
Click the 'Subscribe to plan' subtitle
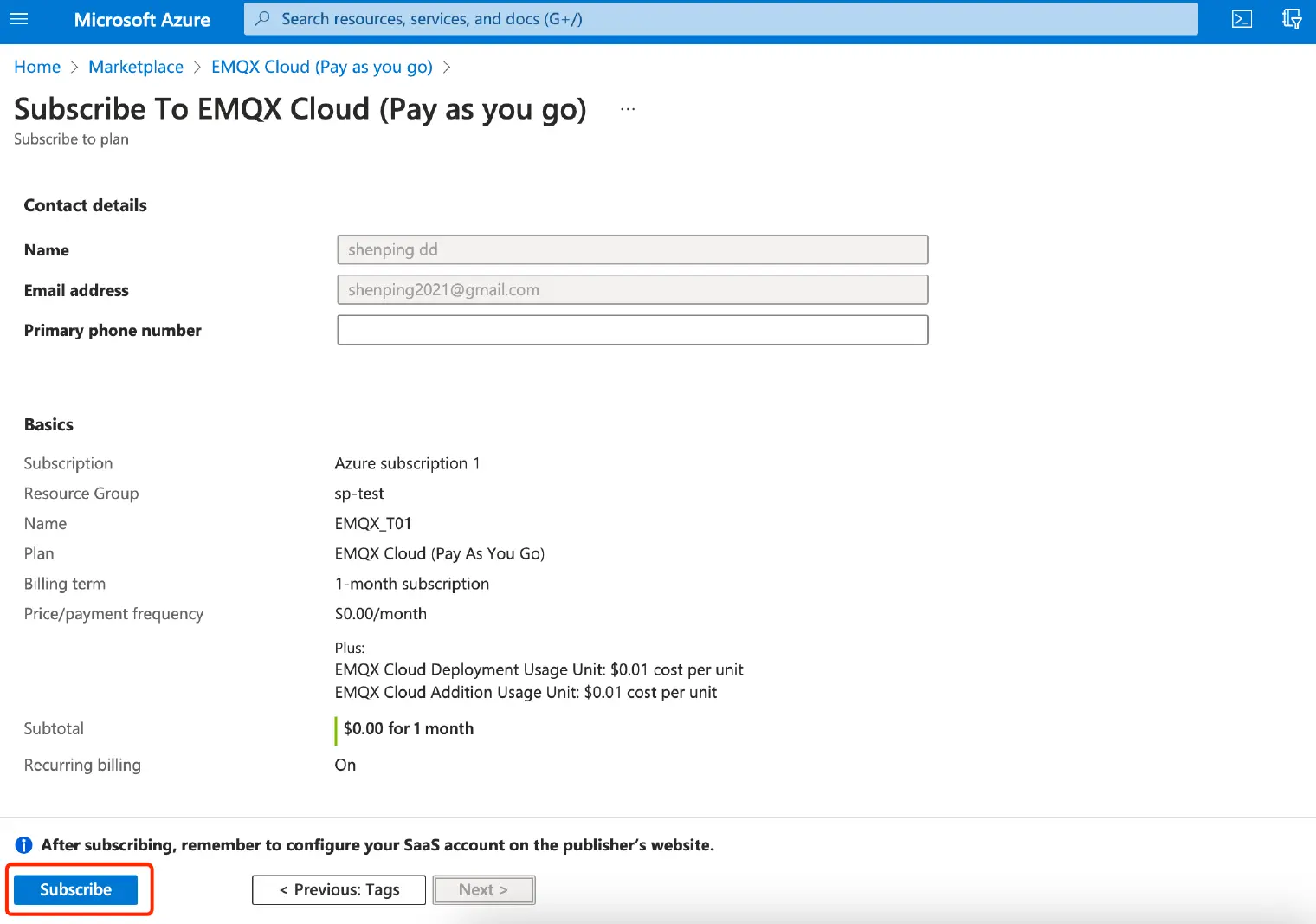pyautogui.click(x=71, y=139)
